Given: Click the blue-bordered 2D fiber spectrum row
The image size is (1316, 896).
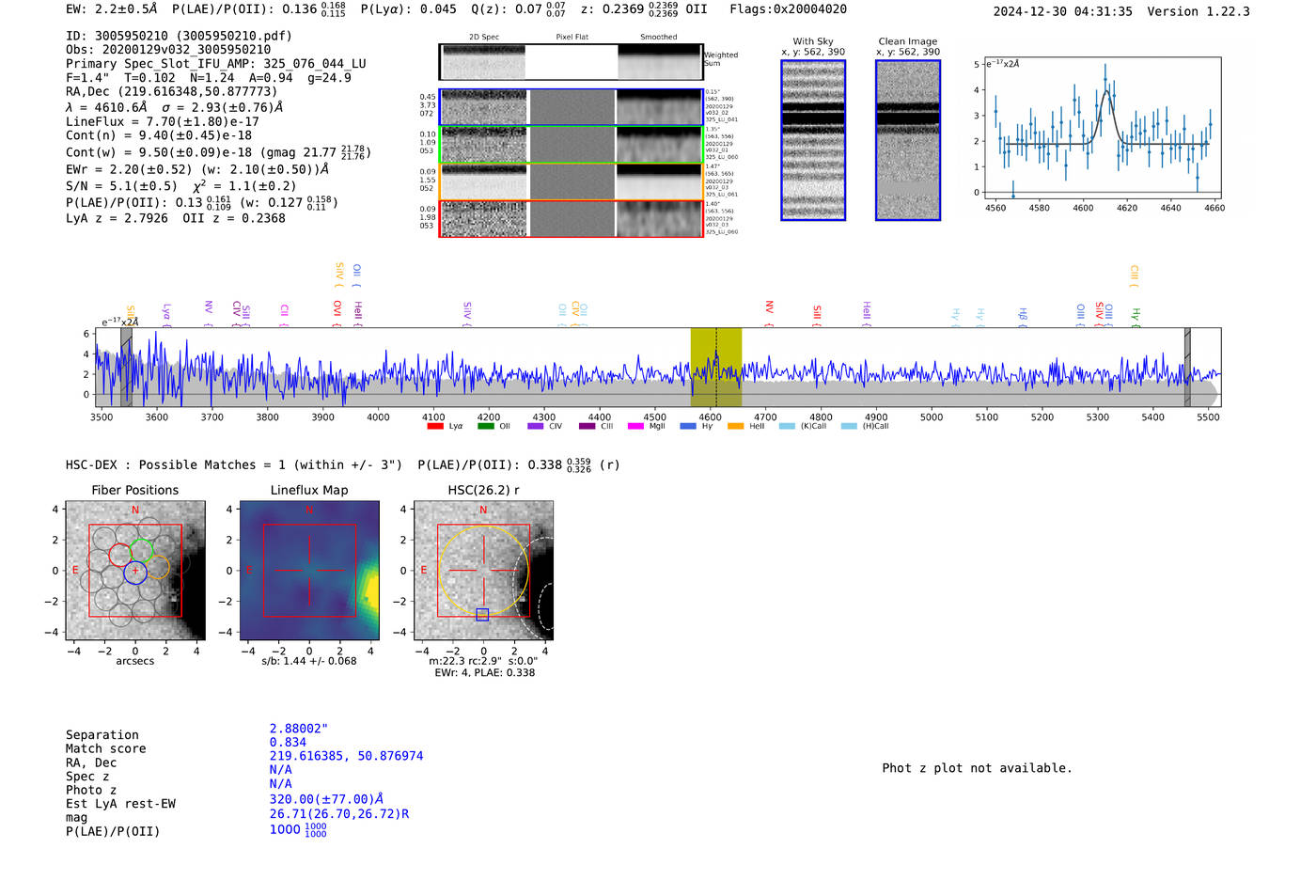Looking at the screenshot, I should (571, 107).
